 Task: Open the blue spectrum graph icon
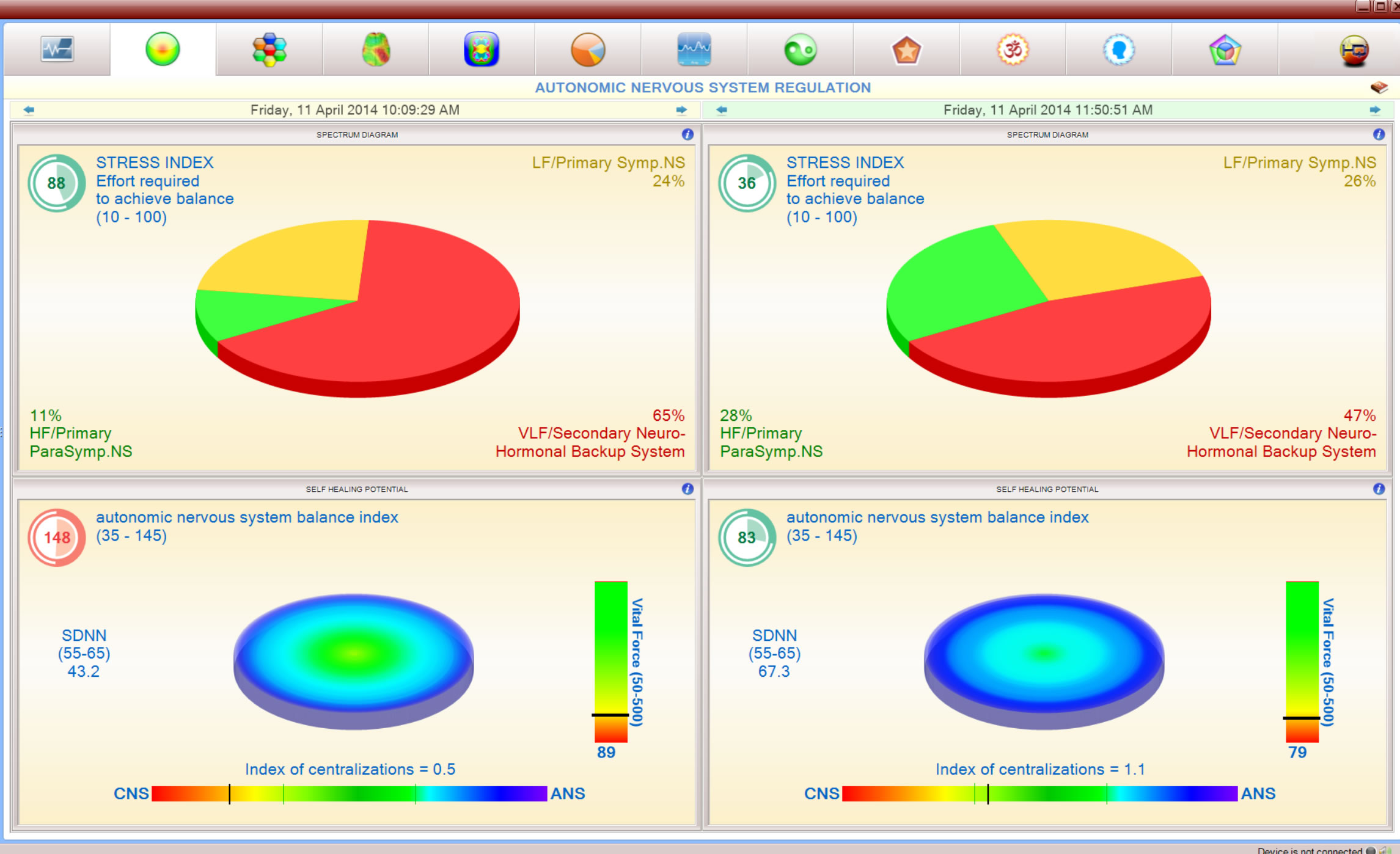[x=694, y=49]
